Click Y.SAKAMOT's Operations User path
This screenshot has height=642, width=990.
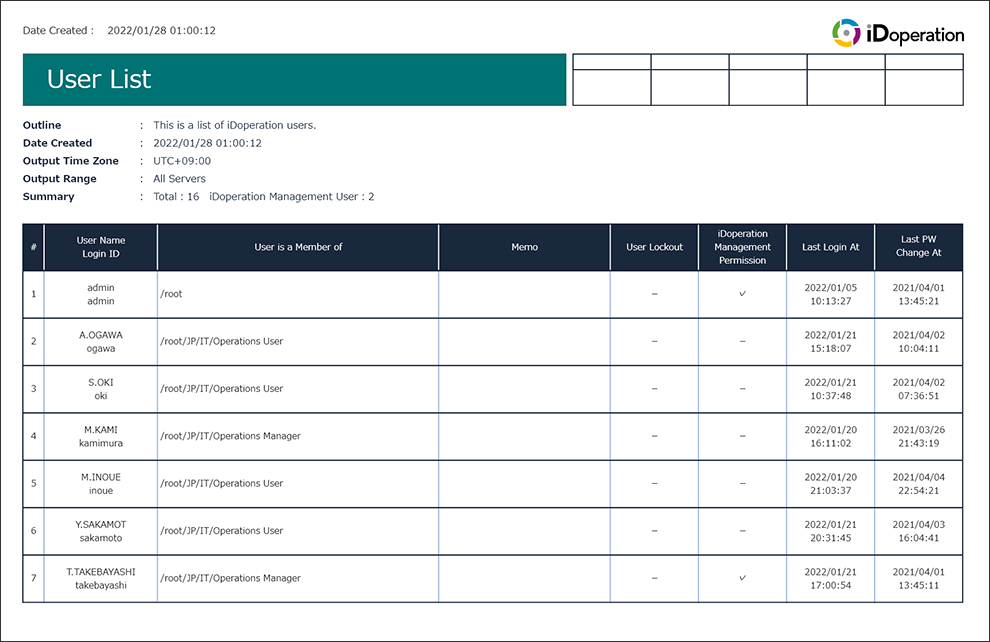click(221, 530)
